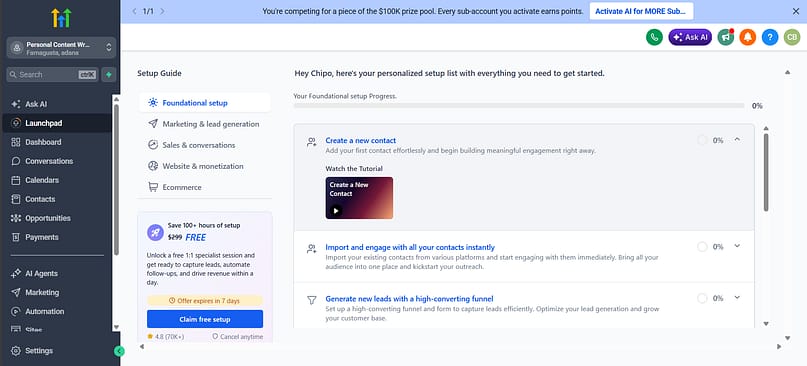The height and width of the screenshot is (366, 807).
Task: Click the green phone dialer icon
Action: coord(654,37)
